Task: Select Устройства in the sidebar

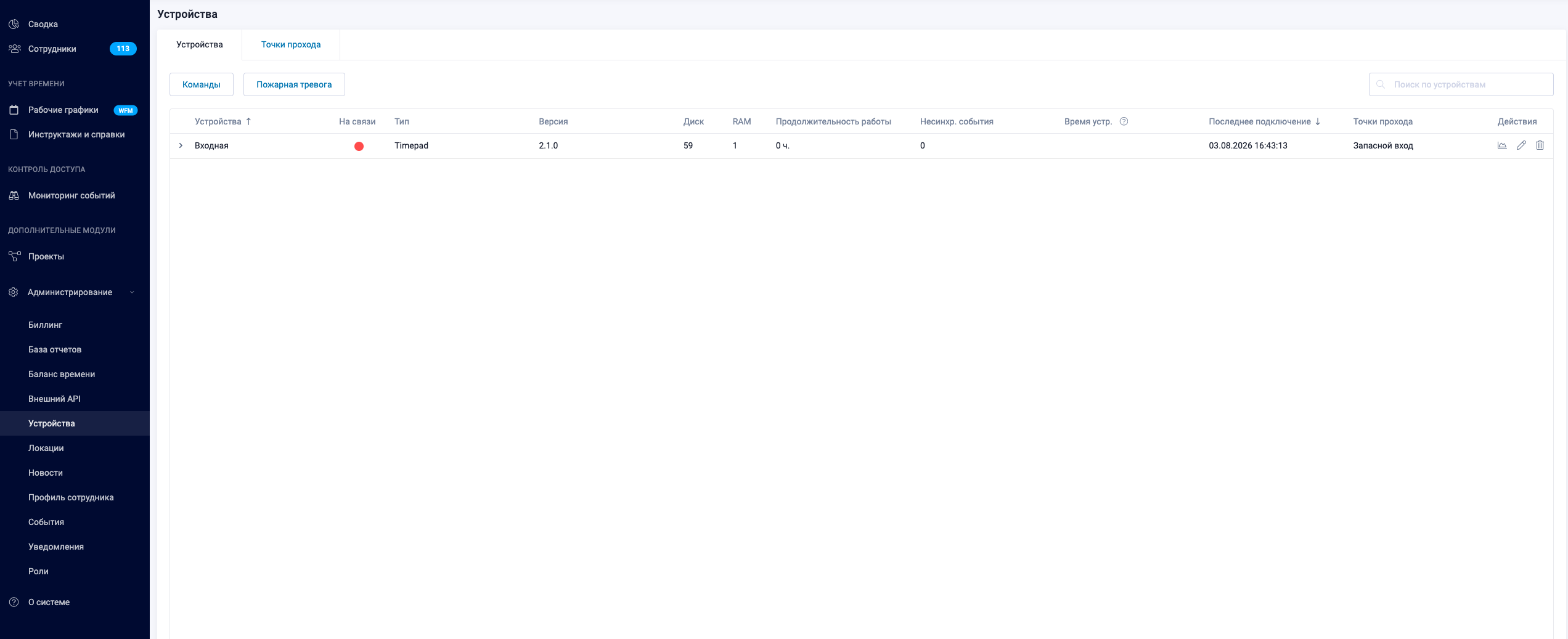Action: (75, 423)
